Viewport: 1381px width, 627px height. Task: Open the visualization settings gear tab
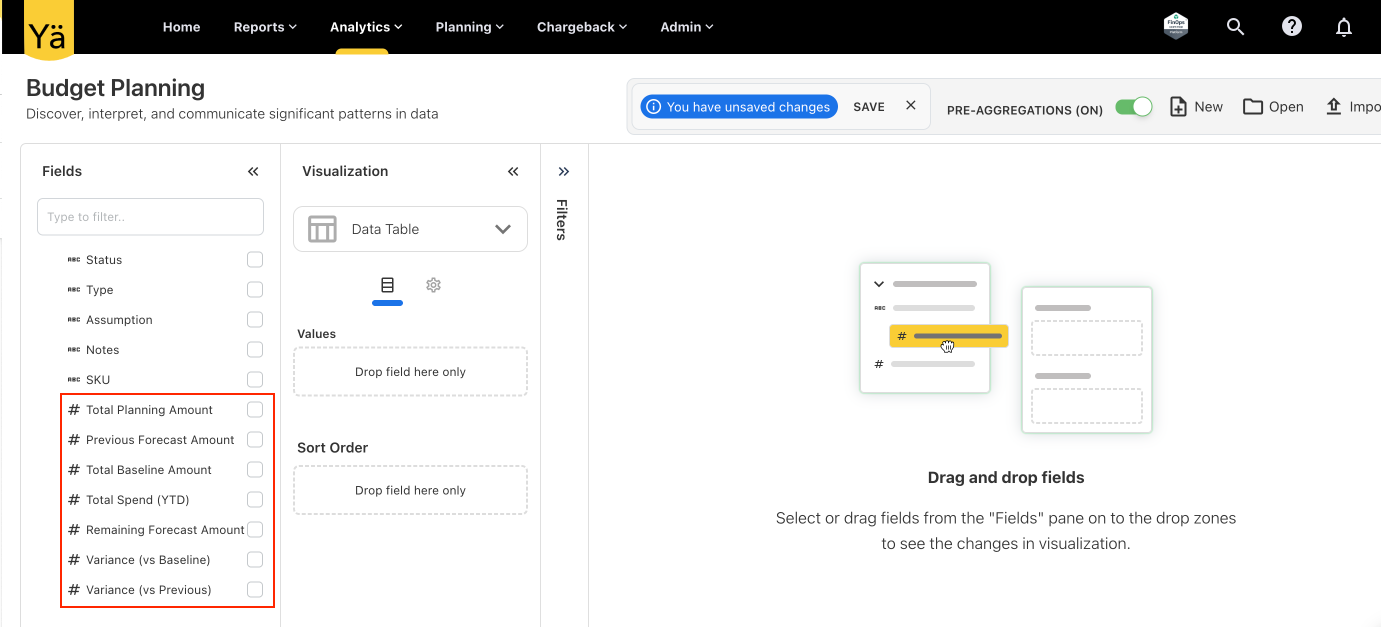[x=433, y=285]
